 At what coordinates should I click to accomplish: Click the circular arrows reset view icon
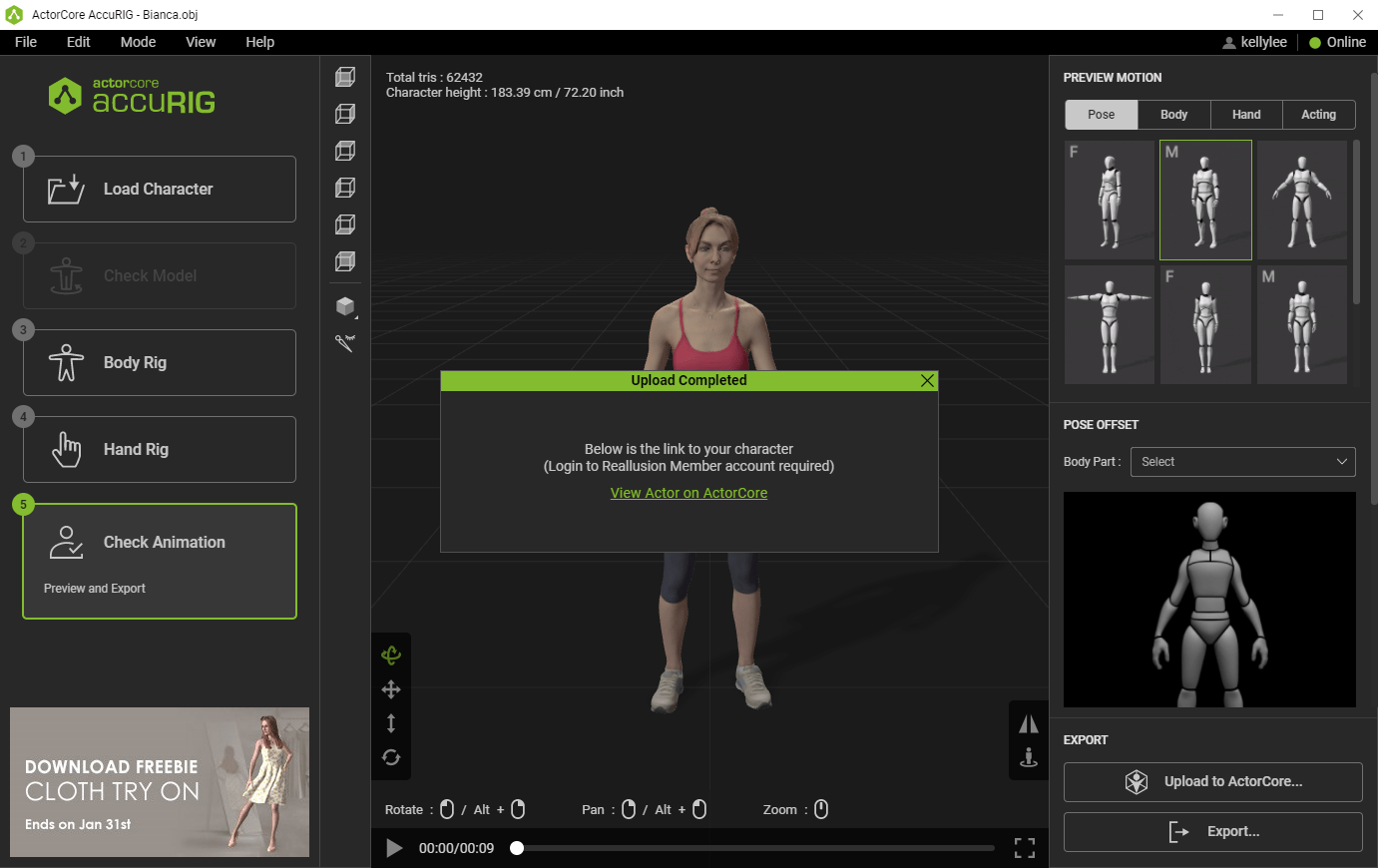click(x=391, y=757)
